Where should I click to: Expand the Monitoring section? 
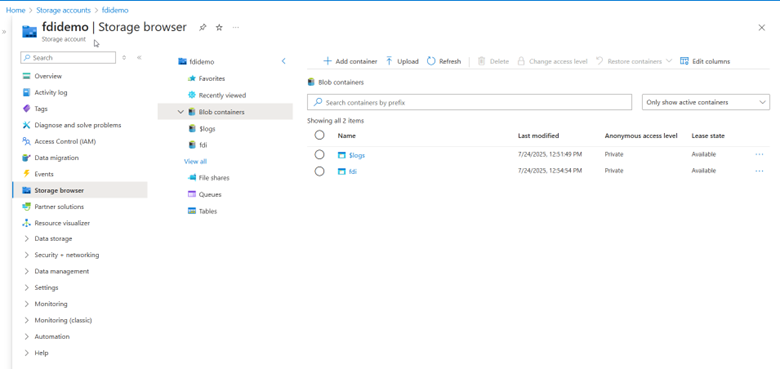[x=26, y=304]
